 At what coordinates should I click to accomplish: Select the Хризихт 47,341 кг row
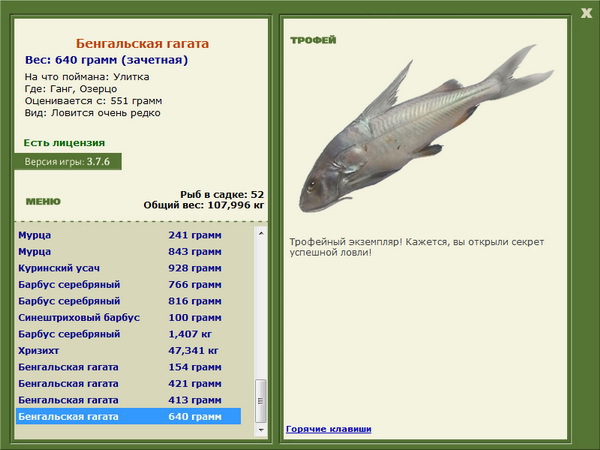pyautogui.click(x=129, y=350)
